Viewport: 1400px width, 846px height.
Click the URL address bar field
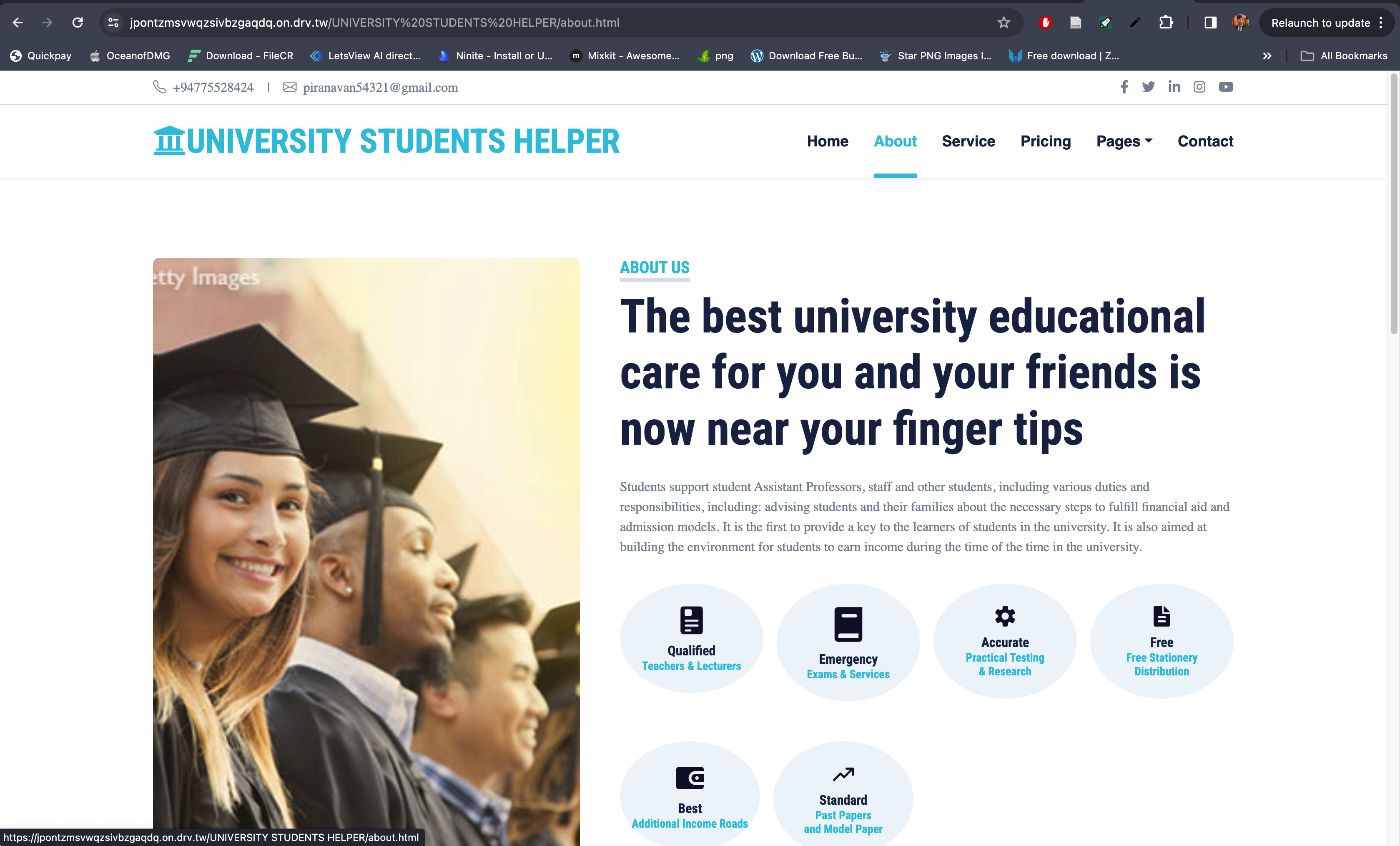point(512,23)
